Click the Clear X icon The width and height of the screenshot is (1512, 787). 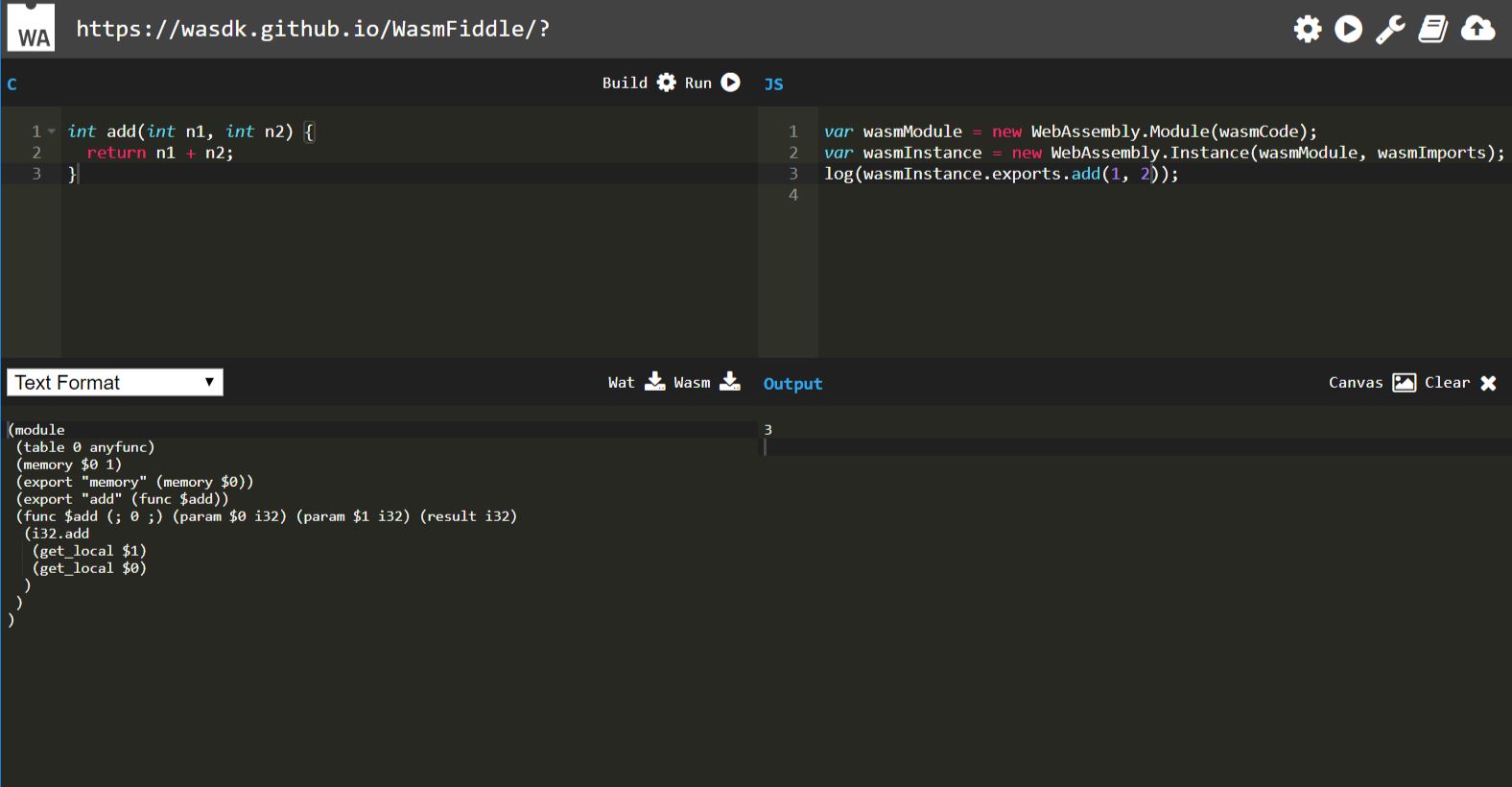[1488, 383]
